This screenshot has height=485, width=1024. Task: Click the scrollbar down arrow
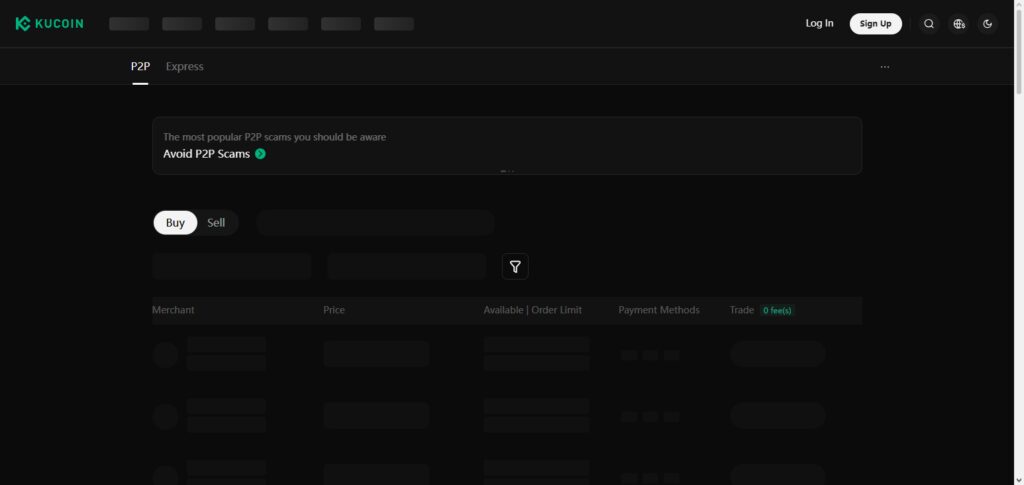(x=1018, y=480)
